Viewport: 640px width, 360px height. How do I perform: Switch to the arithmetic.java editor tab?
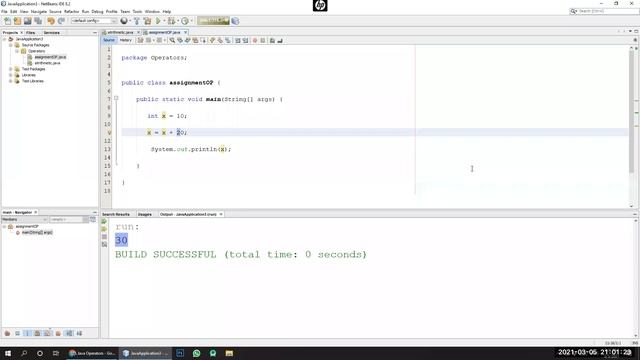point(121,32)
